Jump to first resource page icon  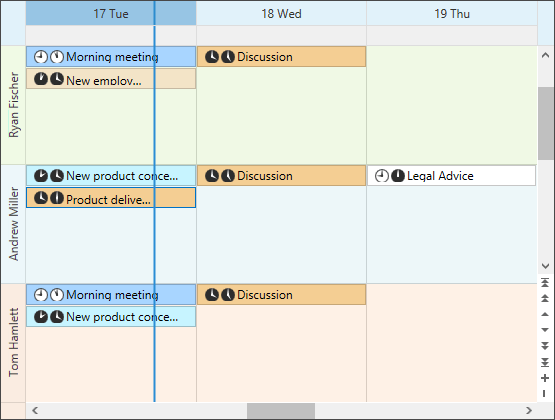[x=545, y=282]
